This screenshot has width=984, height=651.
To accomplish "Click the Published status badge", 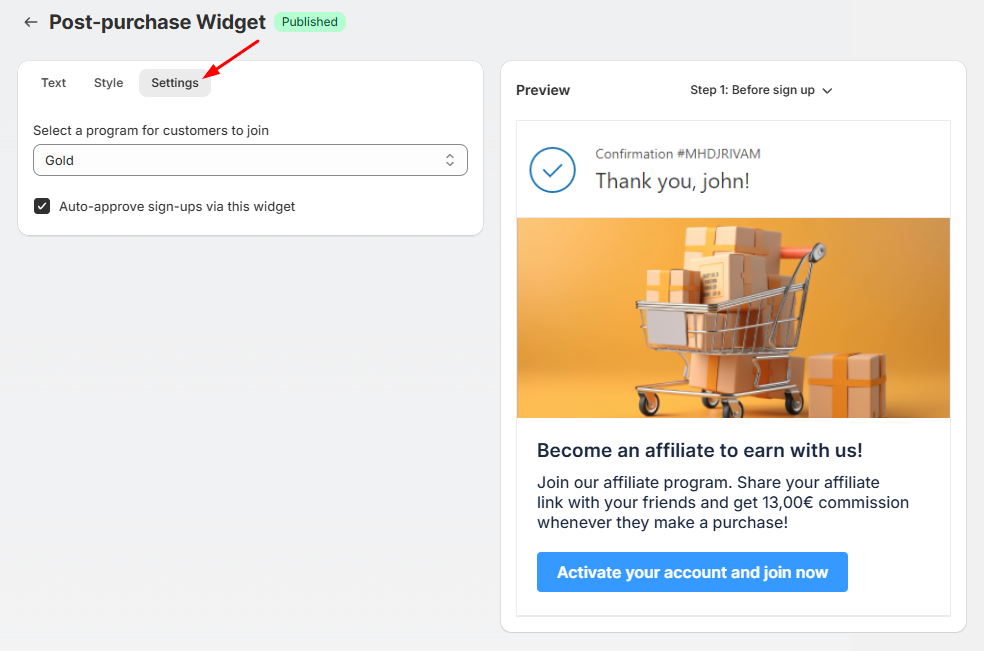I will [x=309, y=22].
